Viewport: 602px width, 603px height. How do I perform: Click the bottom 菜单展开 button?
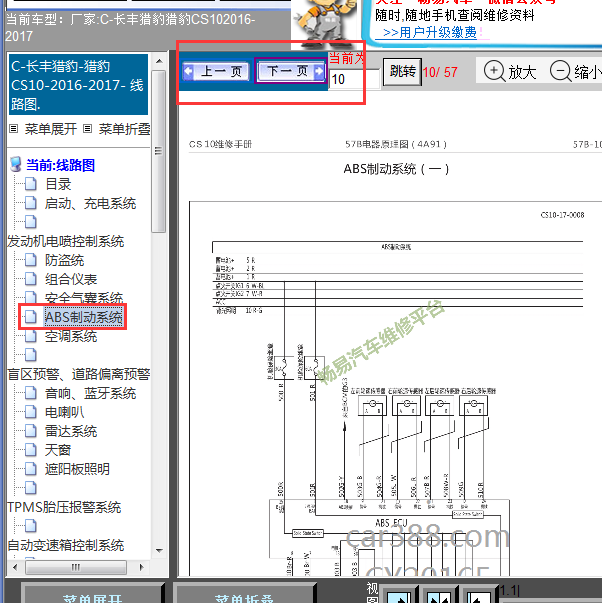point(92,595)
